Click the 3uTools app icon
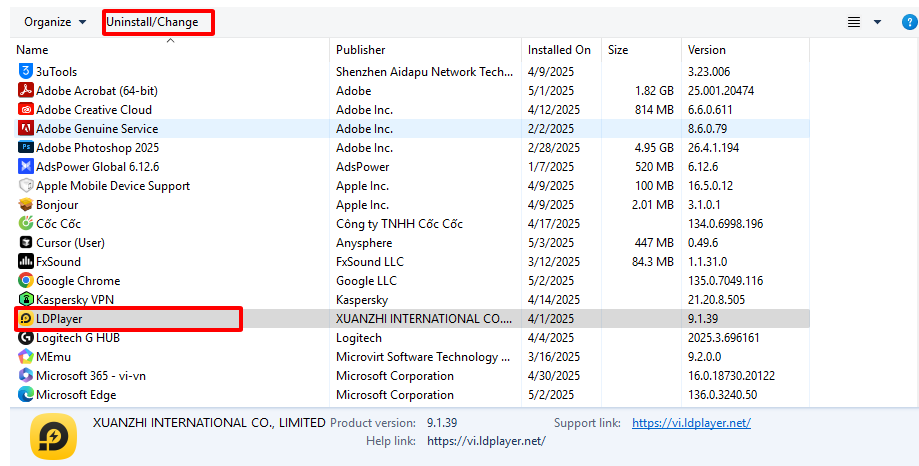Image resolution: width=919 pixels, height=466 pixels. 25,72
